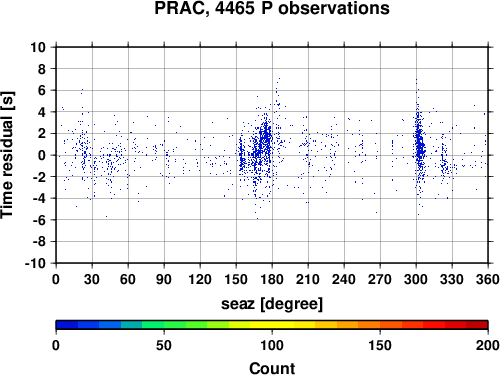Click the y-axis tick label -10
The width and height of the screenshot is (500, 375).
coord(35,263)
